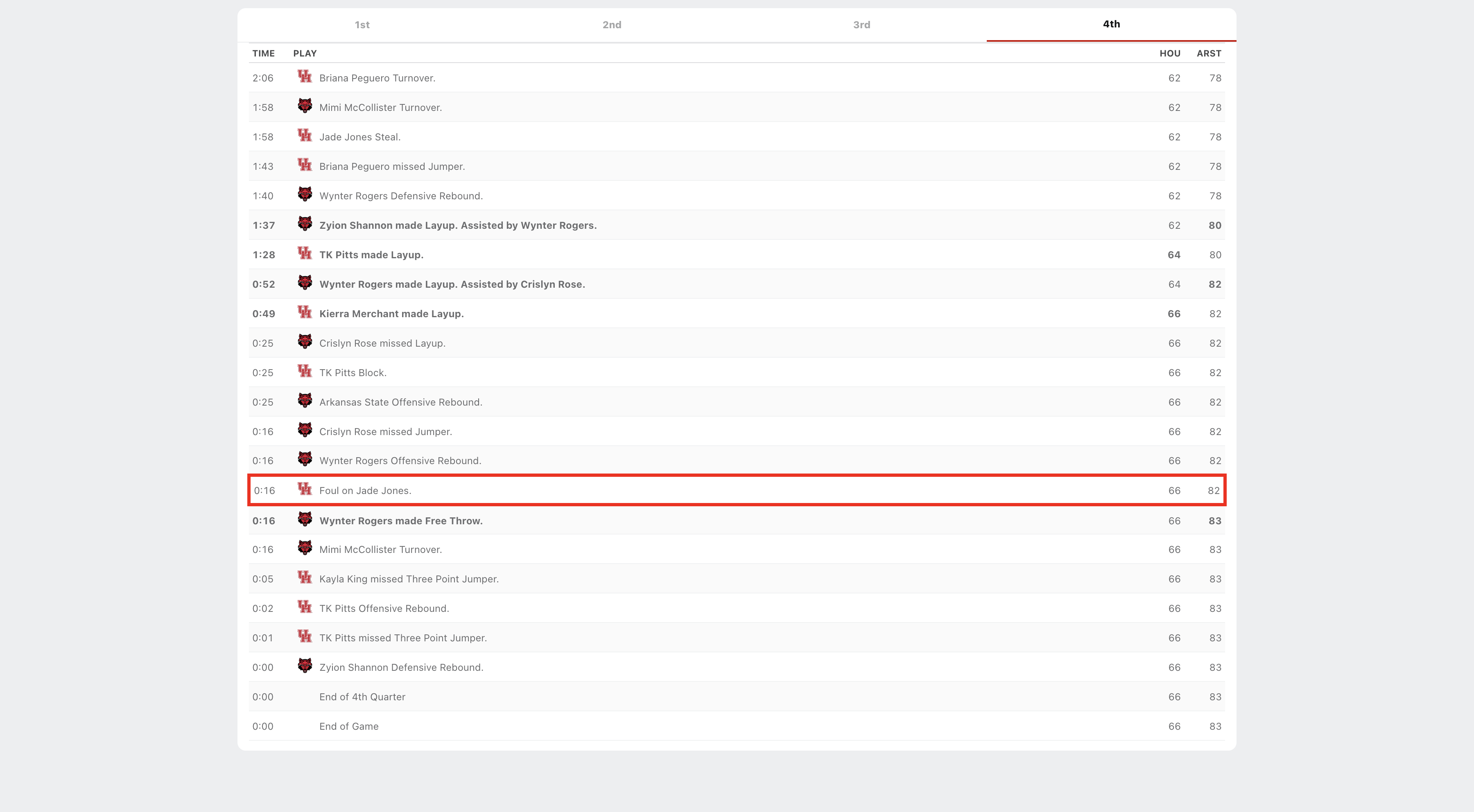Click the TK Pitts Block play text
The height and width of the screenshot is (812, 1474).
click(353, 373)
